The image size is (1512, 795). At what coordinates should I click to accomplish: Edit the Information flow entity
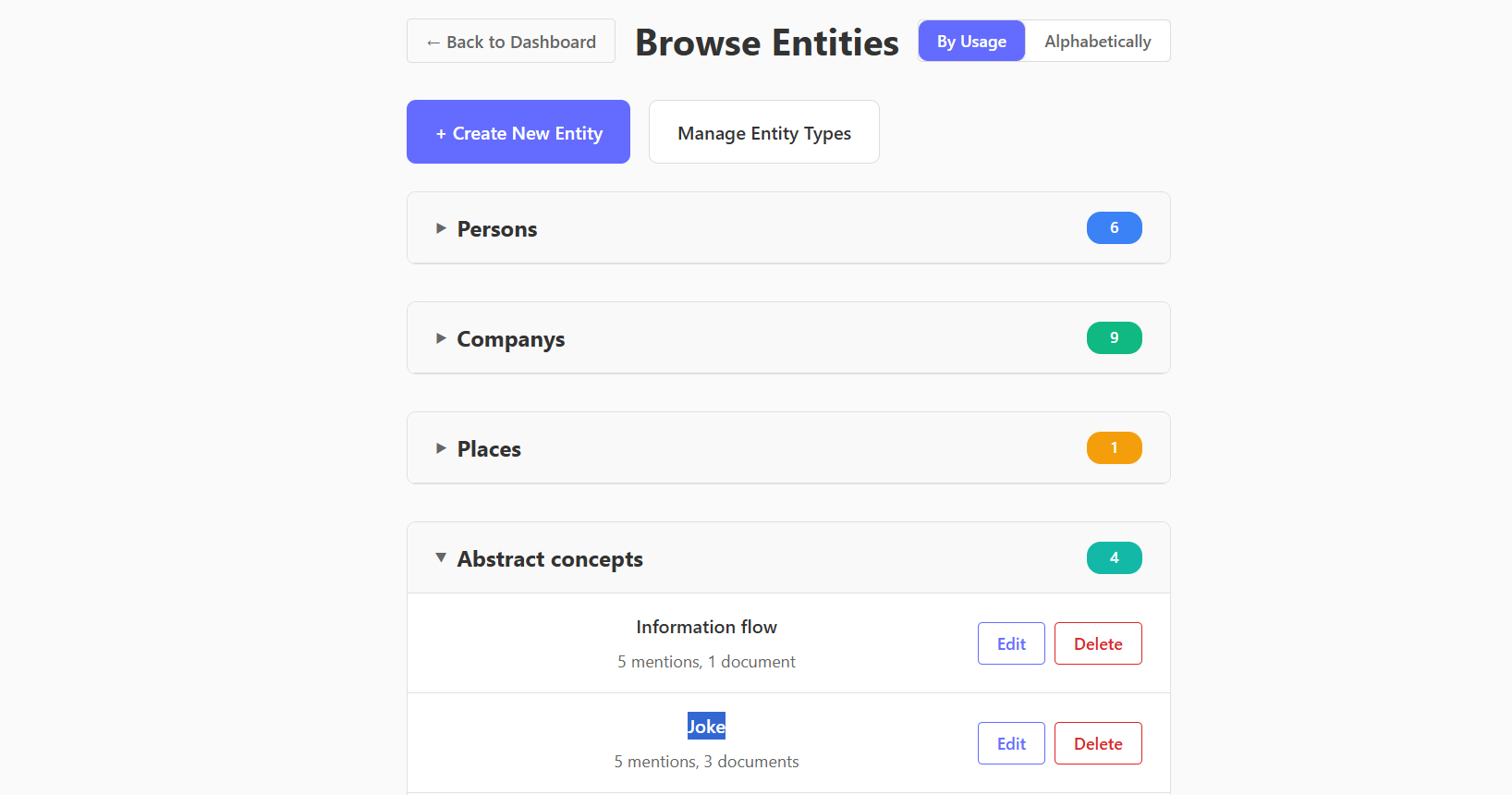click(1011, 643)
